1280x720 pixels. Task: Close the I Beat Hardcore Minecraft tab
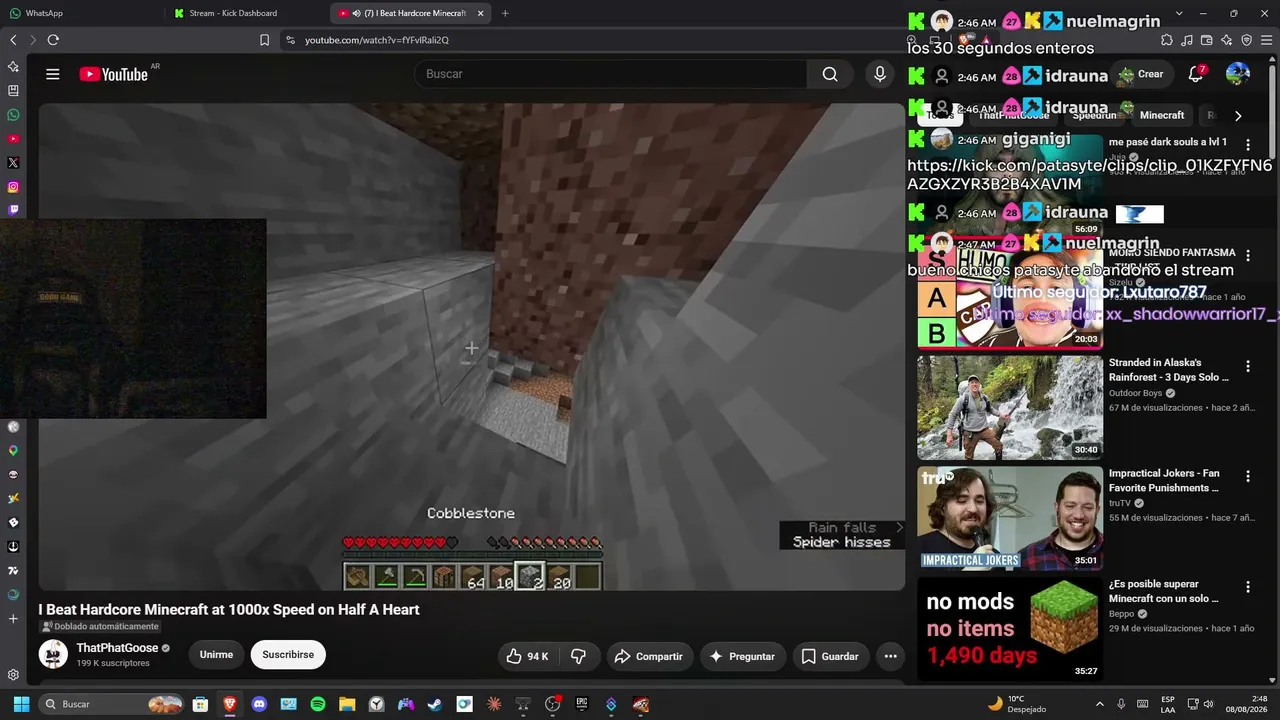pos(481,13)
